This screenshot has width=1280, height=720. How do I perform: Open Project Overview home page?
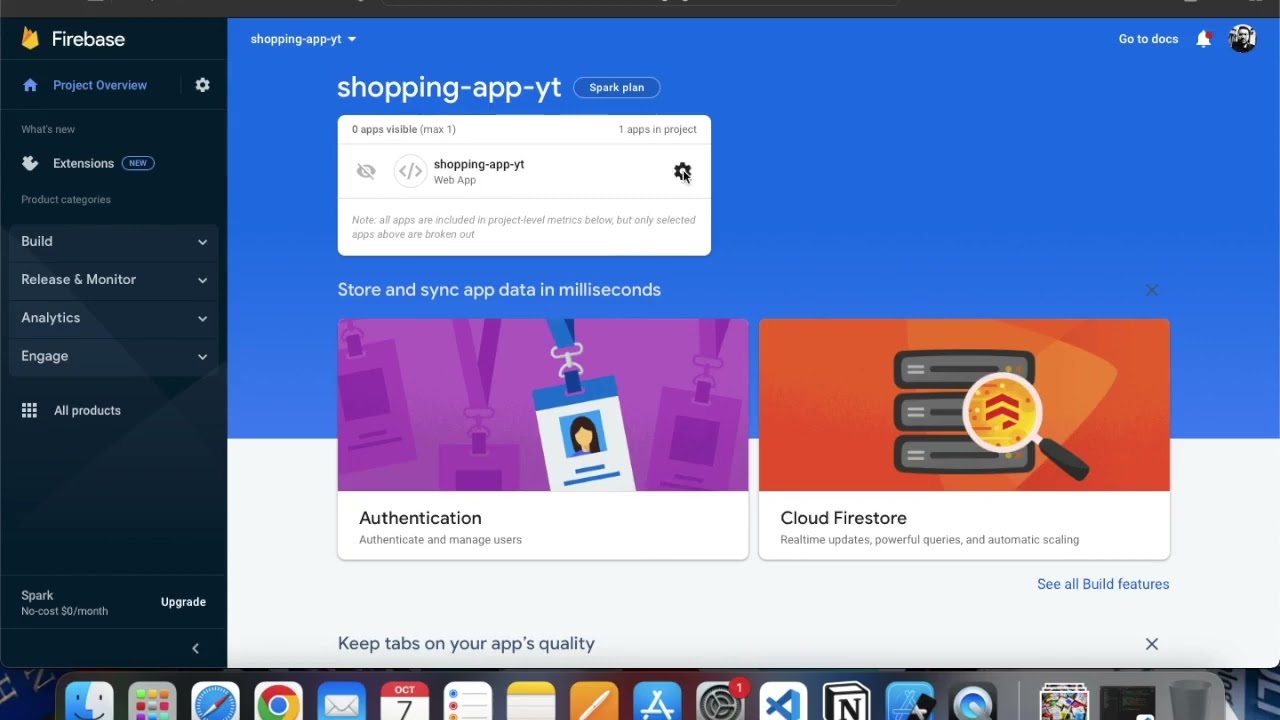[99, 85]
